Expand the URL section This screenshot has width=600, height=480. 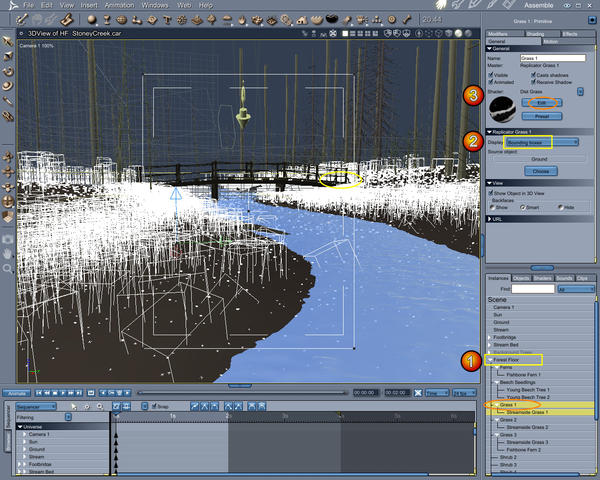point(489,219)
